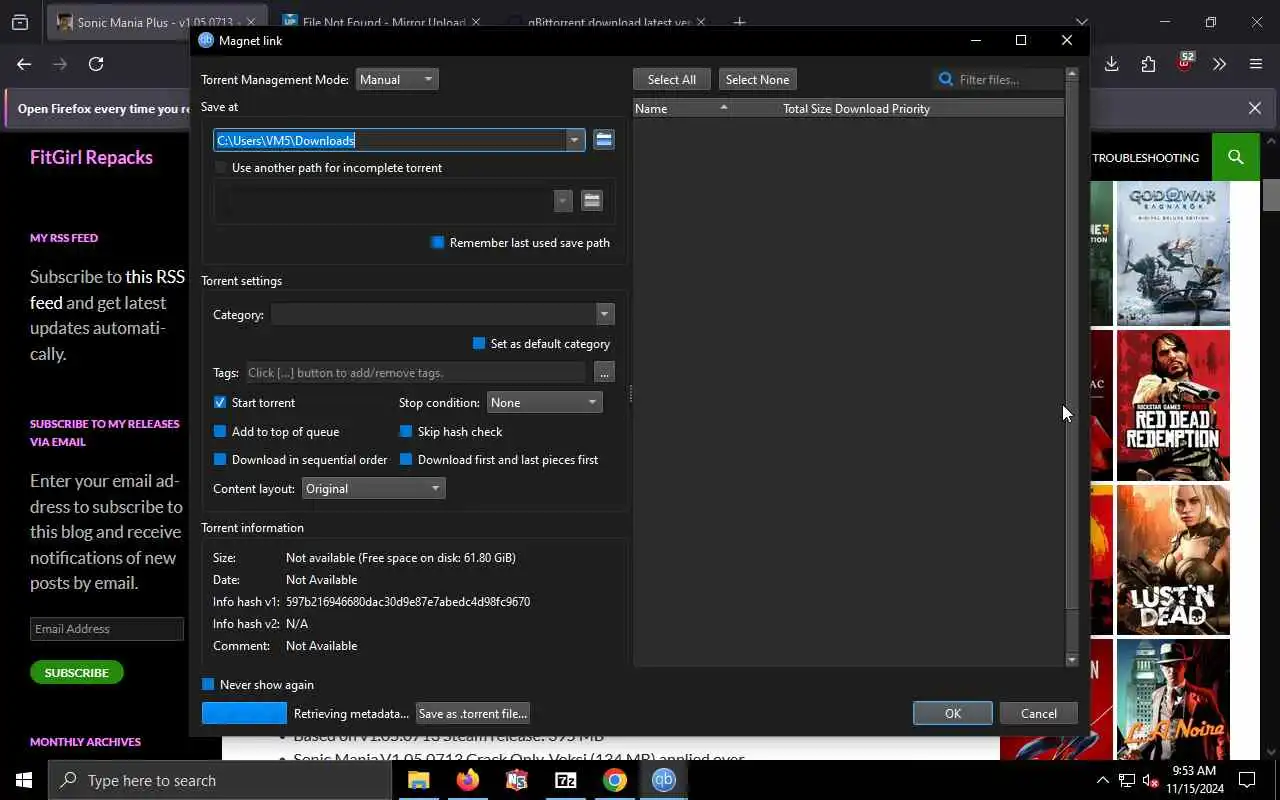Viewport: 1280px width, 800px height.
Task: Sort by Total Size column header
Action: coord(806,108)
